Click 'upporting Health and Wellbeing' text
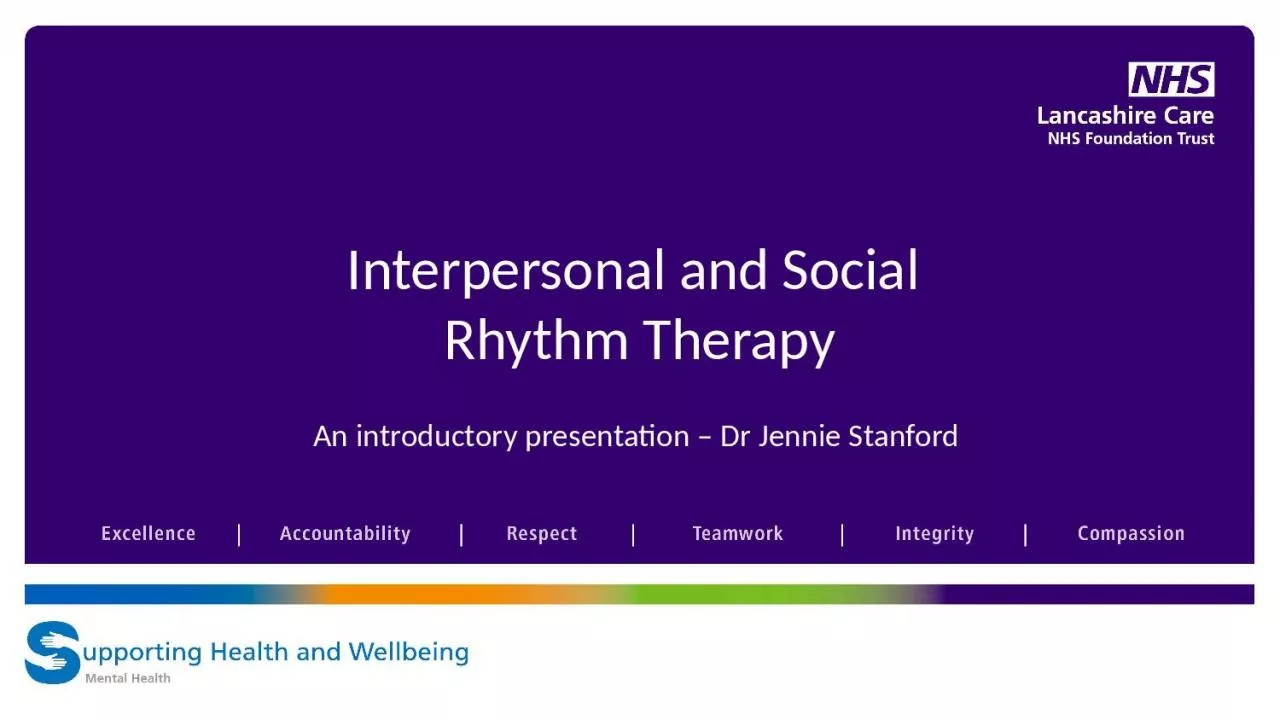Screen dimensions: 1280x720 click(275, 653)
